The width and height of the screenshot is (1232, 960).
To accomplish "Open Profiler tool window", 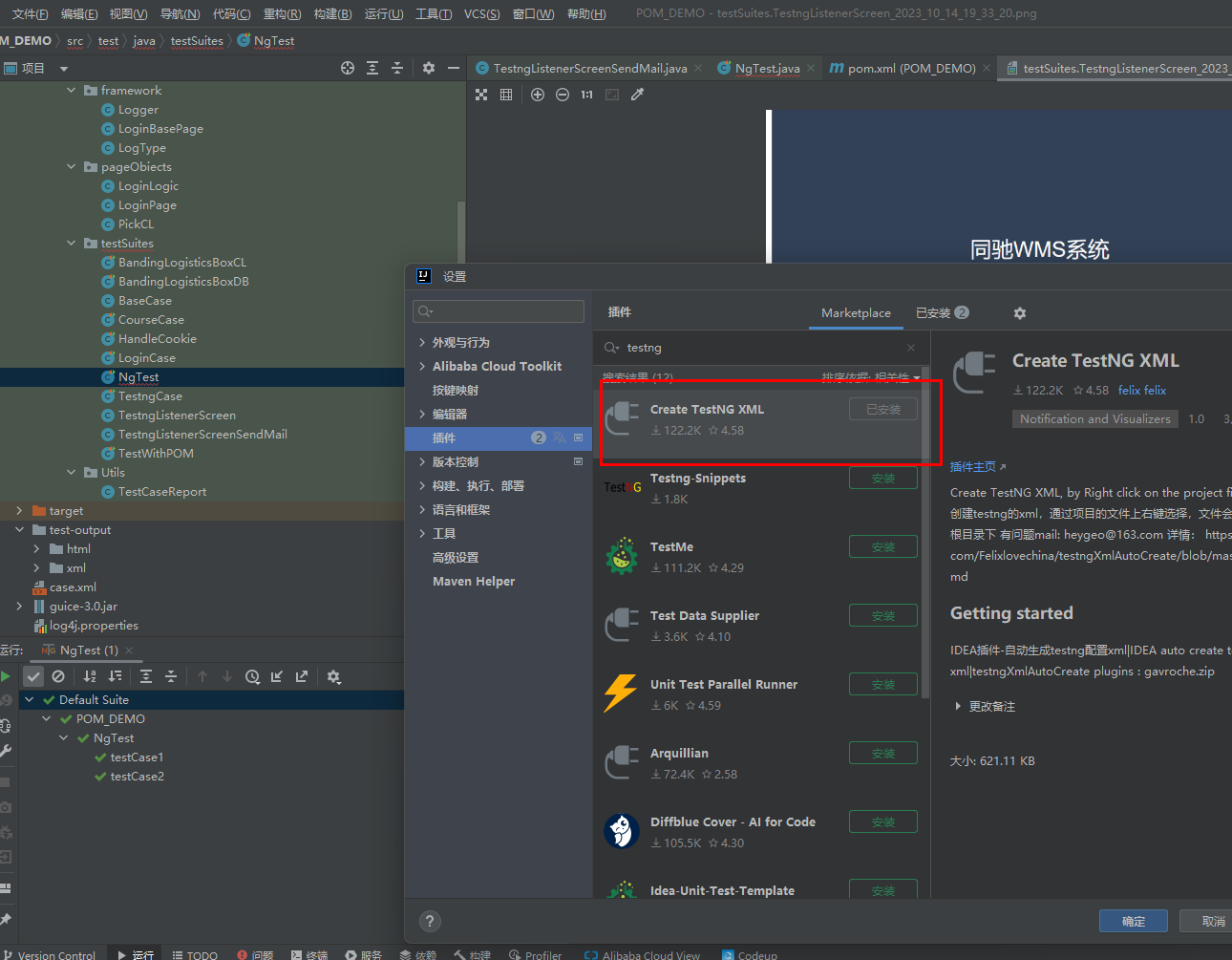I will click(x=536, y=954).
